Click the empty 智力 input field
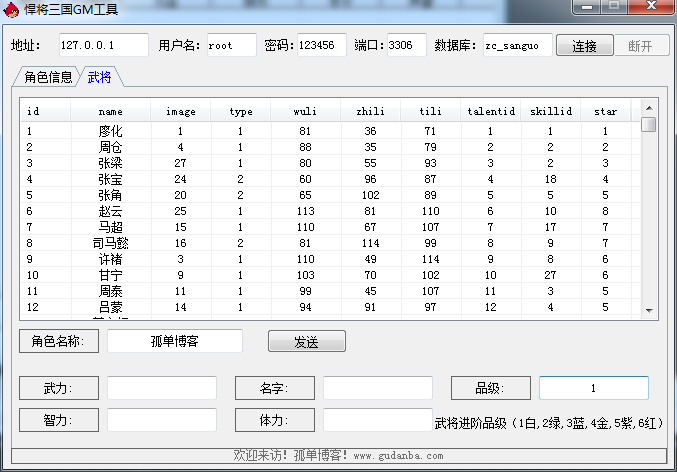This screenshot has height=472, width=677. 162,420
